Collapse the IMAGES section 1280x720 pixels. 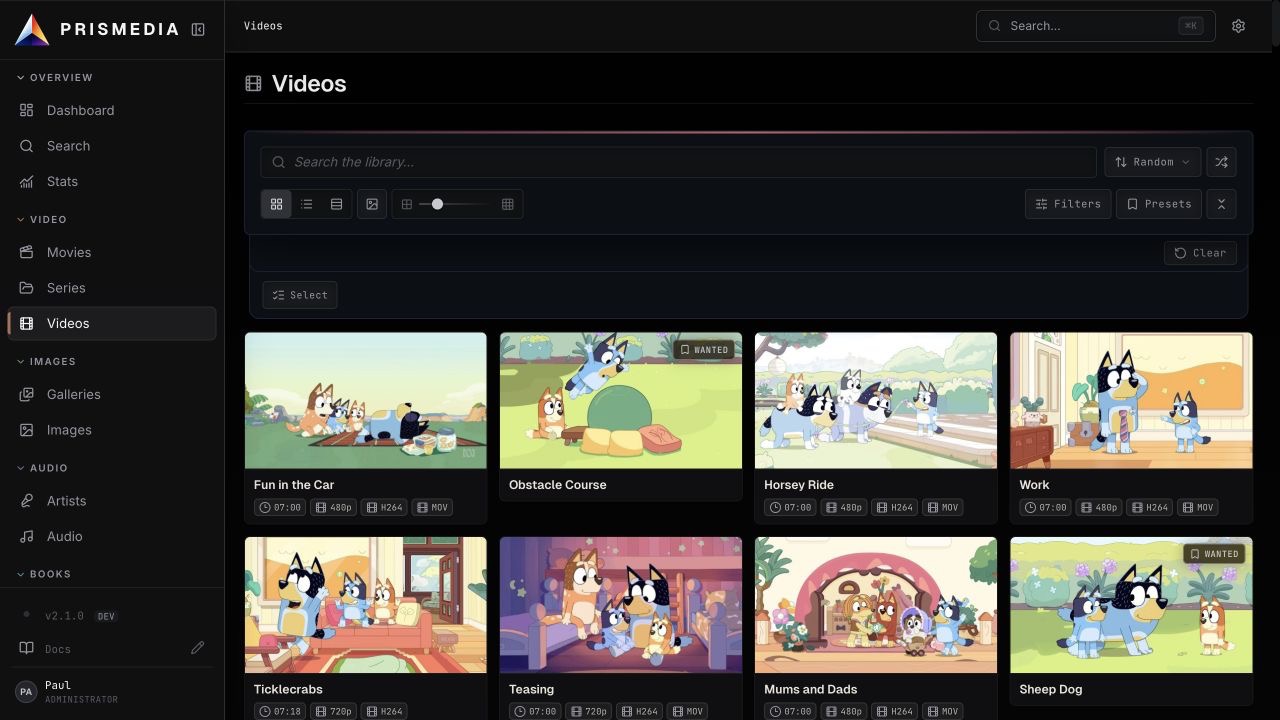coord(46,361)
